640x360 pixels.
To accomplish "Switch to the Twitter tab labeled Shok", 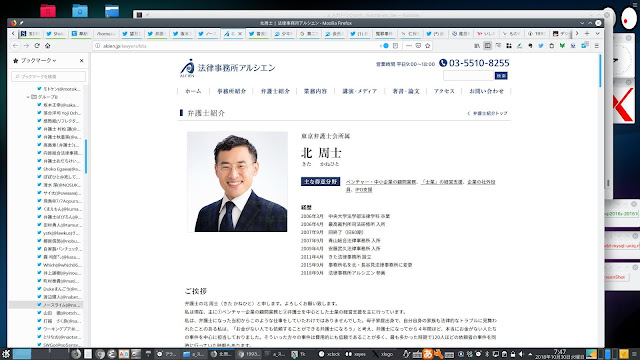I will pyautogui.click(x=55, y=34).
